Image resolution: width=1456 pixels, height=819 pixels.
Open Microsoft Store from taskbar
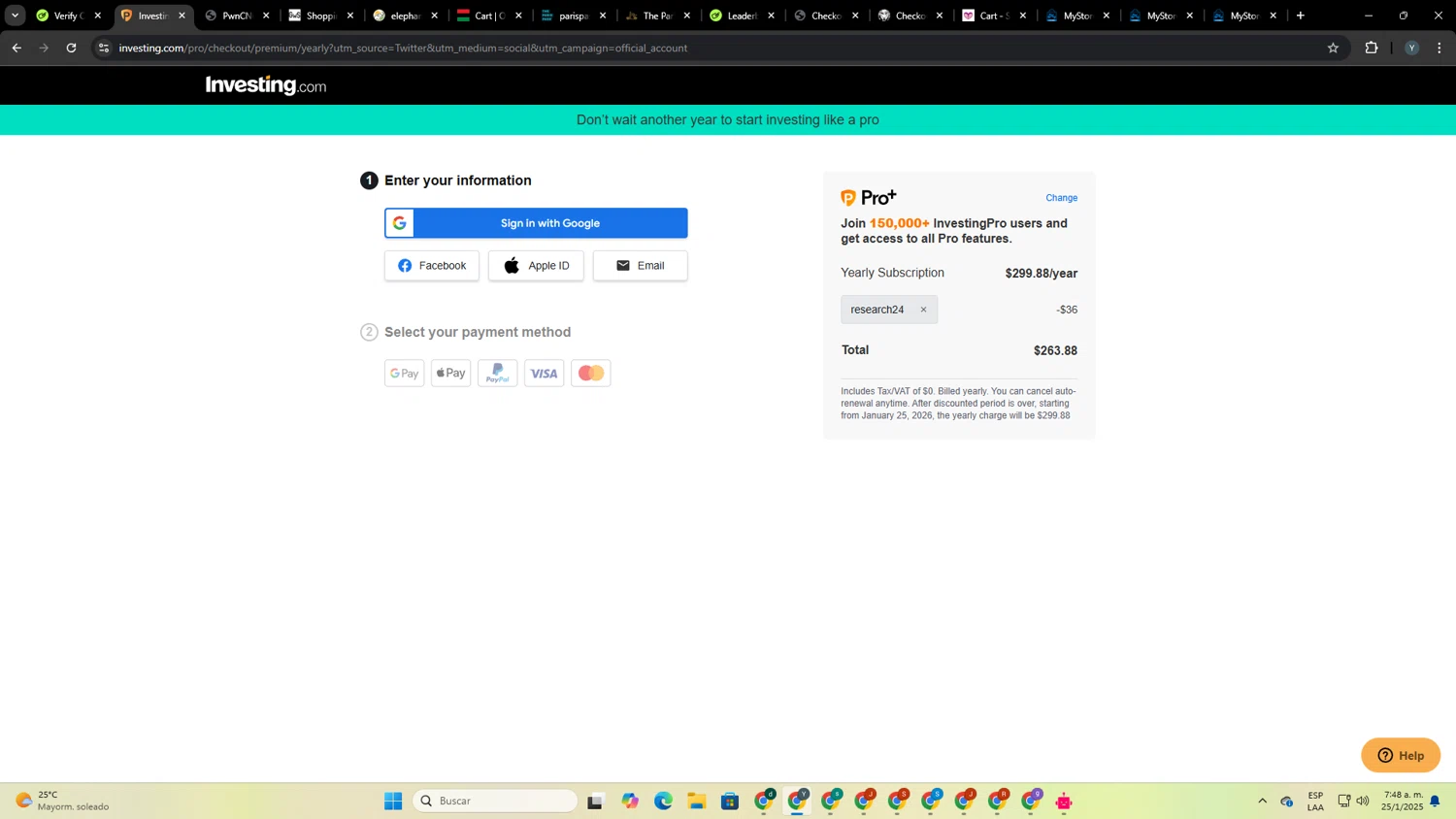click(730, 801)
